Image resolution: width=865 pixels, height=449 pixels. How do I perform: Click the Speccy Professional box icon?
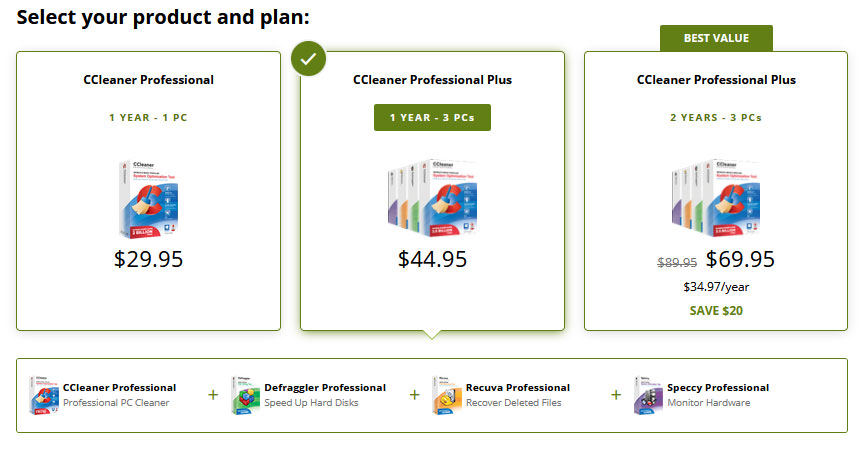tap(648, 395)
